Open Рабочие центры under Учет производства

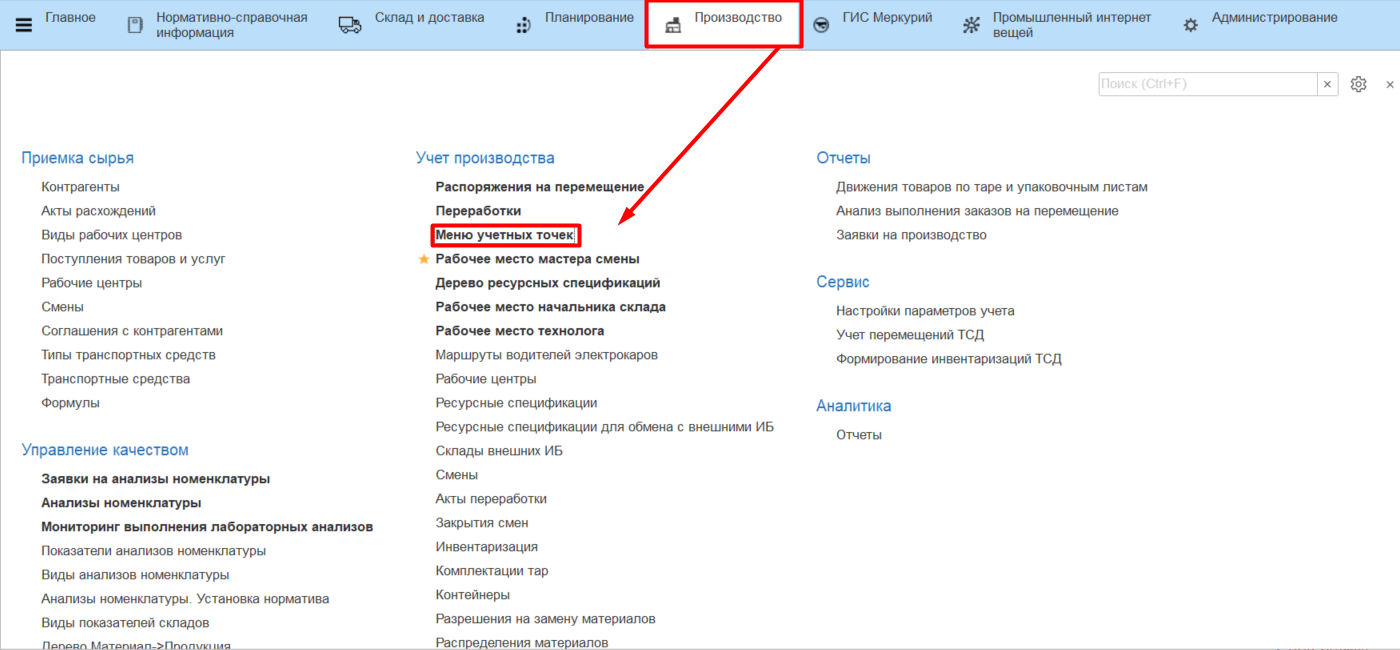point(486,379)
